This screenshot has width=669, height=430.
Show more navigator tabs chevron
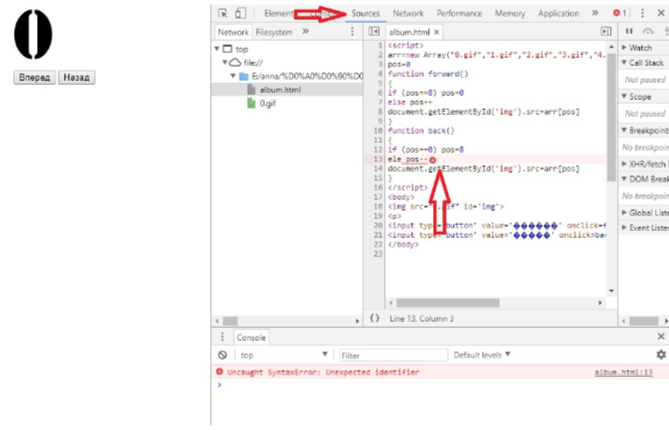pyautogui.click(x=305, y=32)
